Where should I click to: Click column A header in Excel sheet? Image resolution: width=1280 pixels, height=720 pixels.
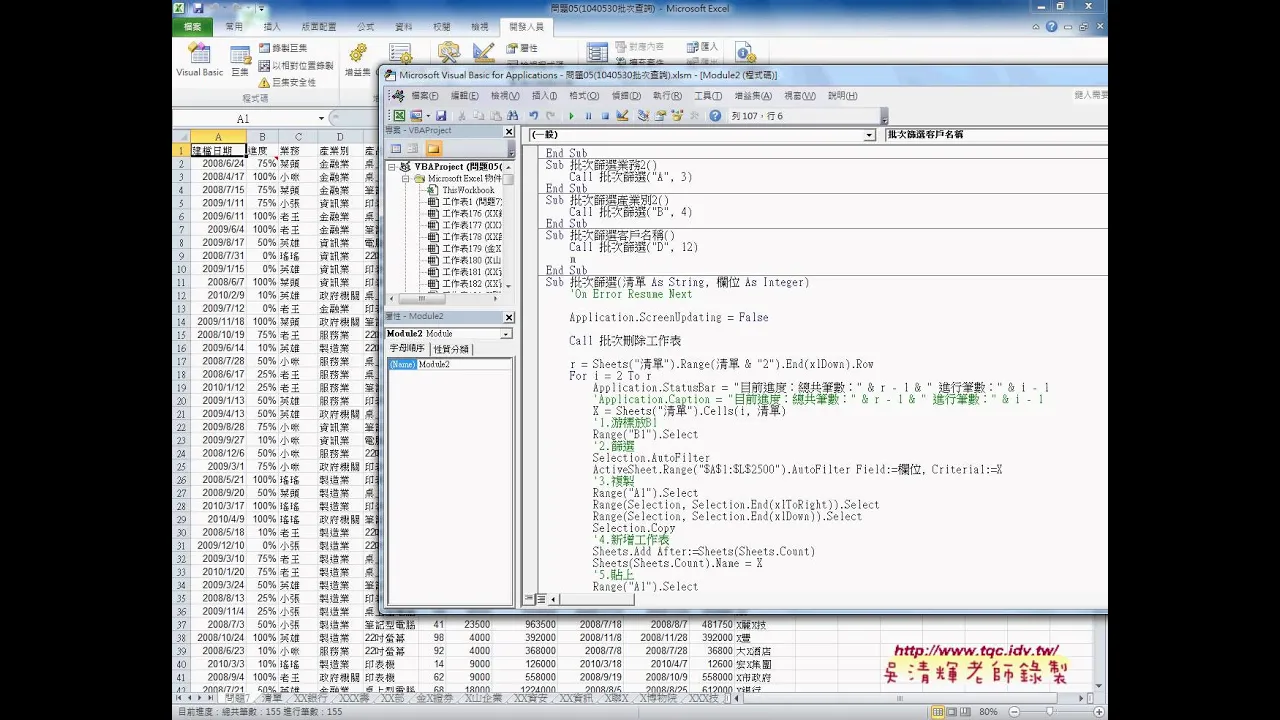[217, 137]
